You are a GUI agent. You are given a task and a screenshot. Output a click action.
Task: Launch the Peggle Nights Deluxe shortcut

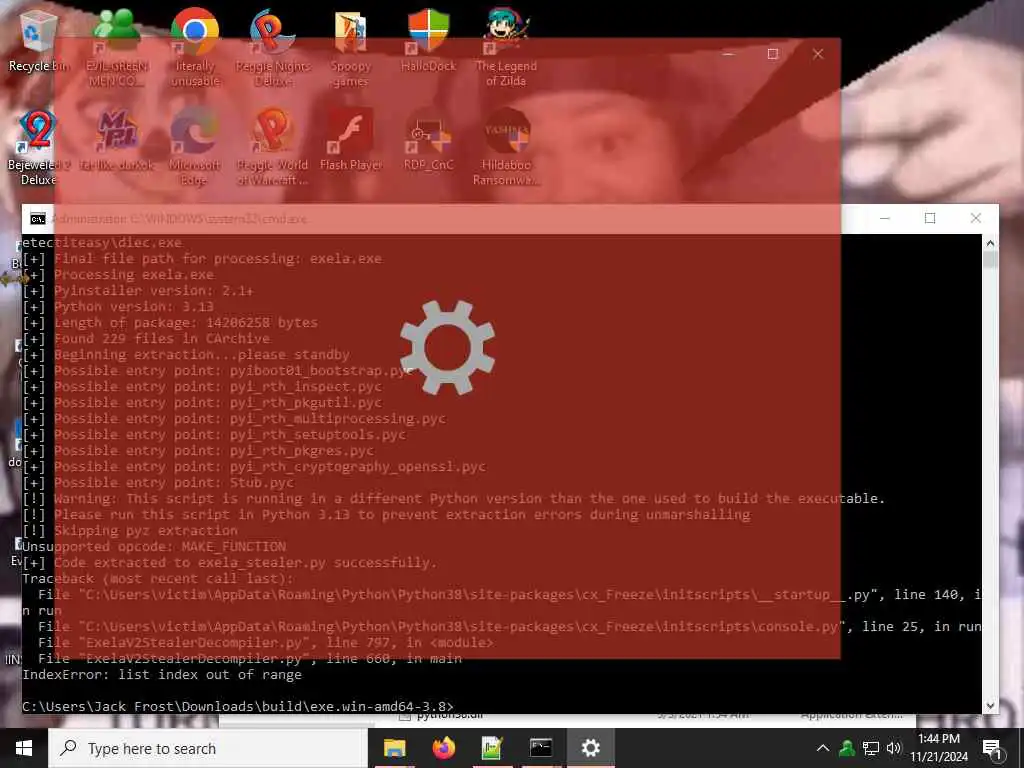273,47
